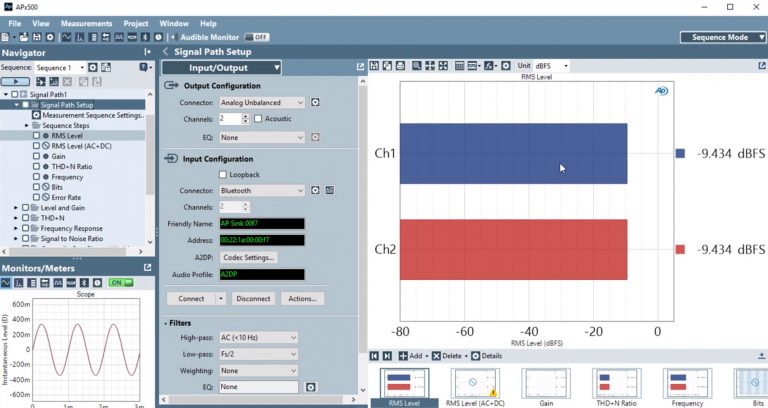Open the Measurements menu
The height and width of the screenshot is (408, 768).
(85, 22)
